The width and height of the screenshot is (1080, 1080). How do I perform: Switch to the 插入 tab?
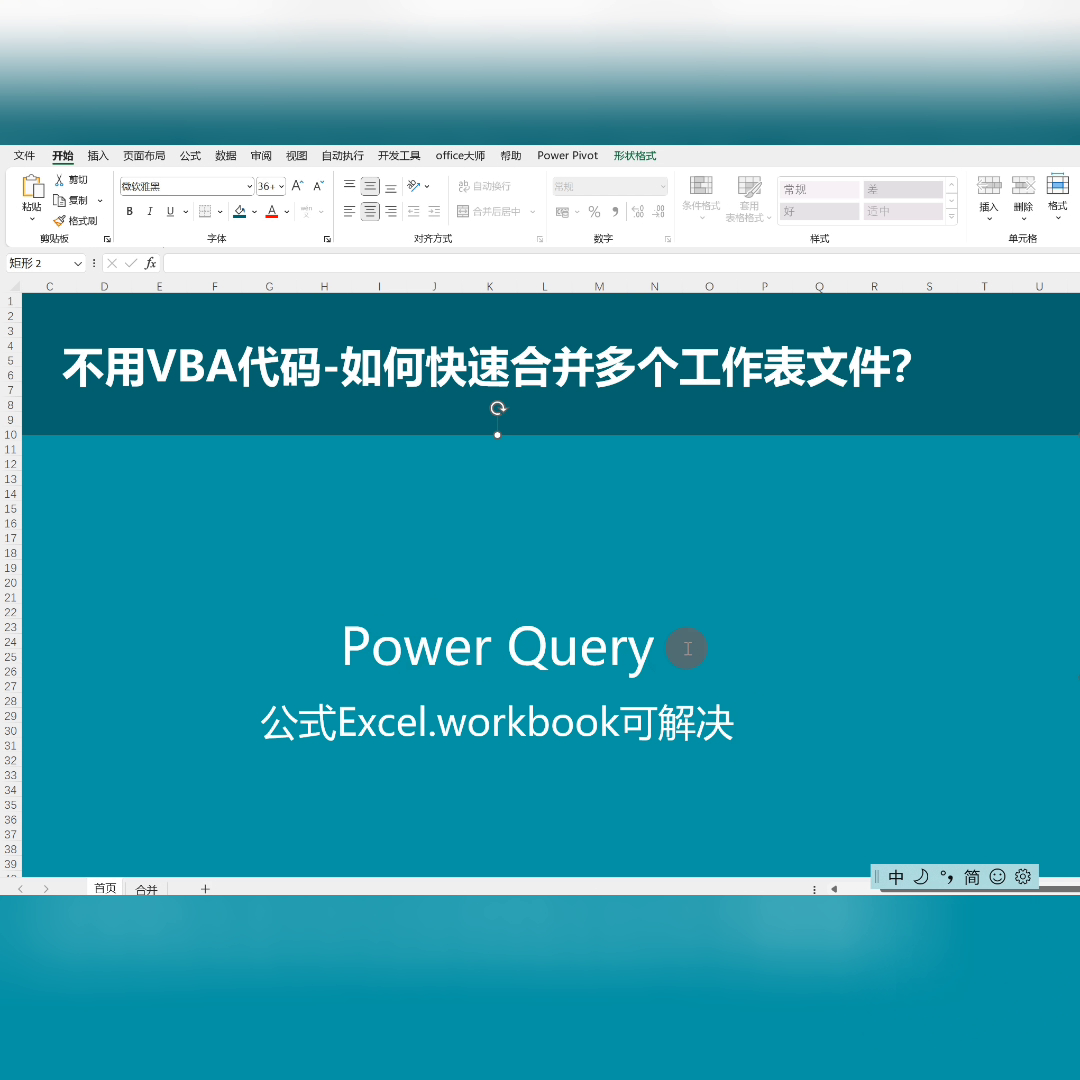pos(98,156)
